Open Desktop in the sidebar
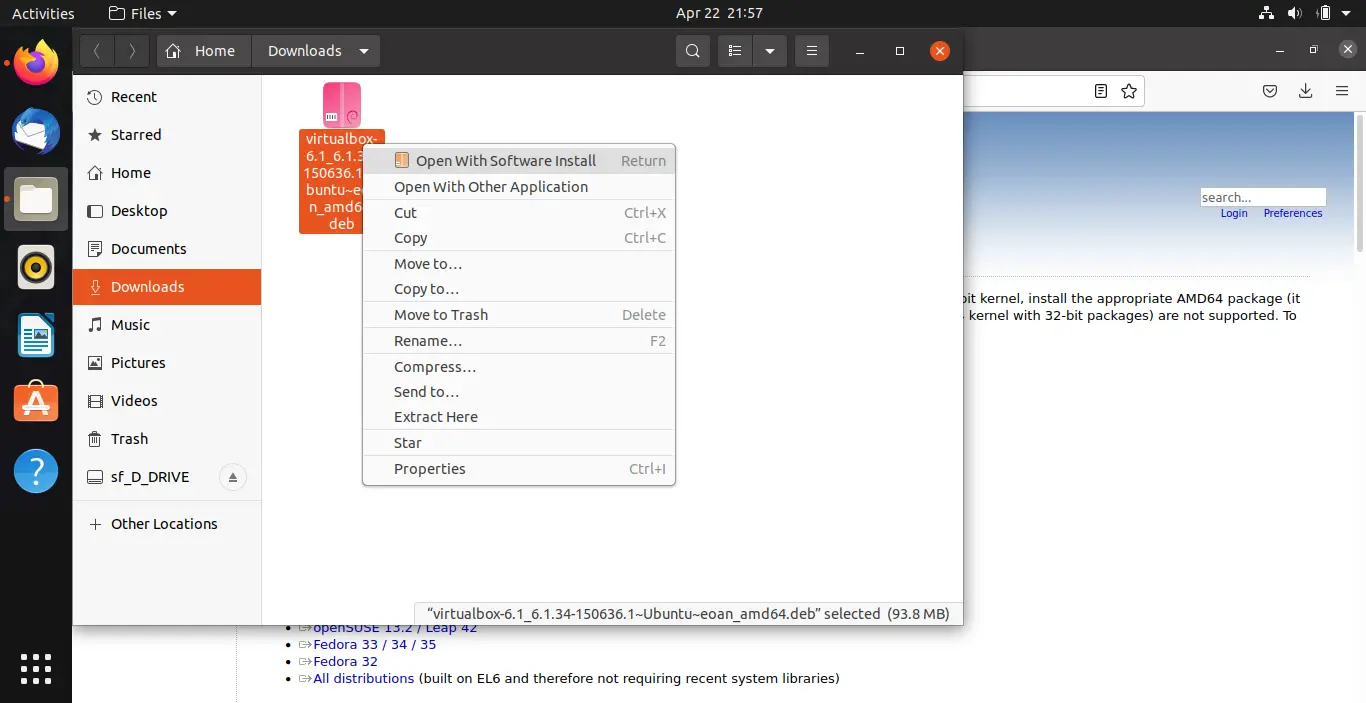The image size is (1366, 703). pyautogui.click(x=167, y=211)
